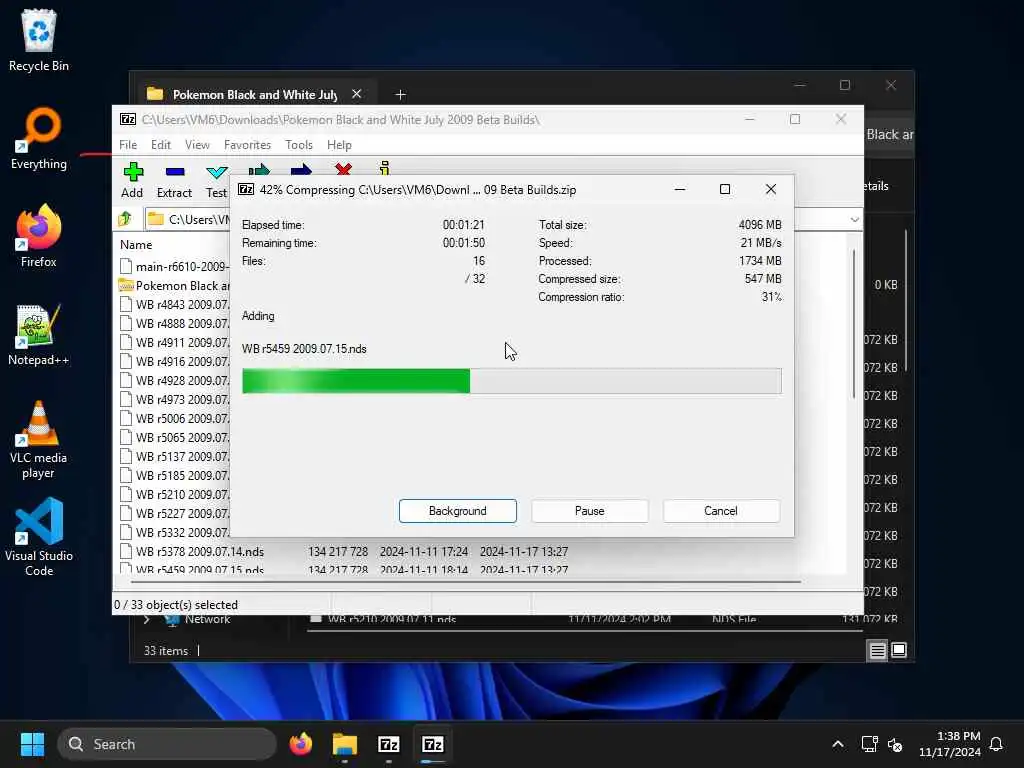Select the WB r5137 2009.07 file
Viewport: 1024px width, 768px height.
174,456
